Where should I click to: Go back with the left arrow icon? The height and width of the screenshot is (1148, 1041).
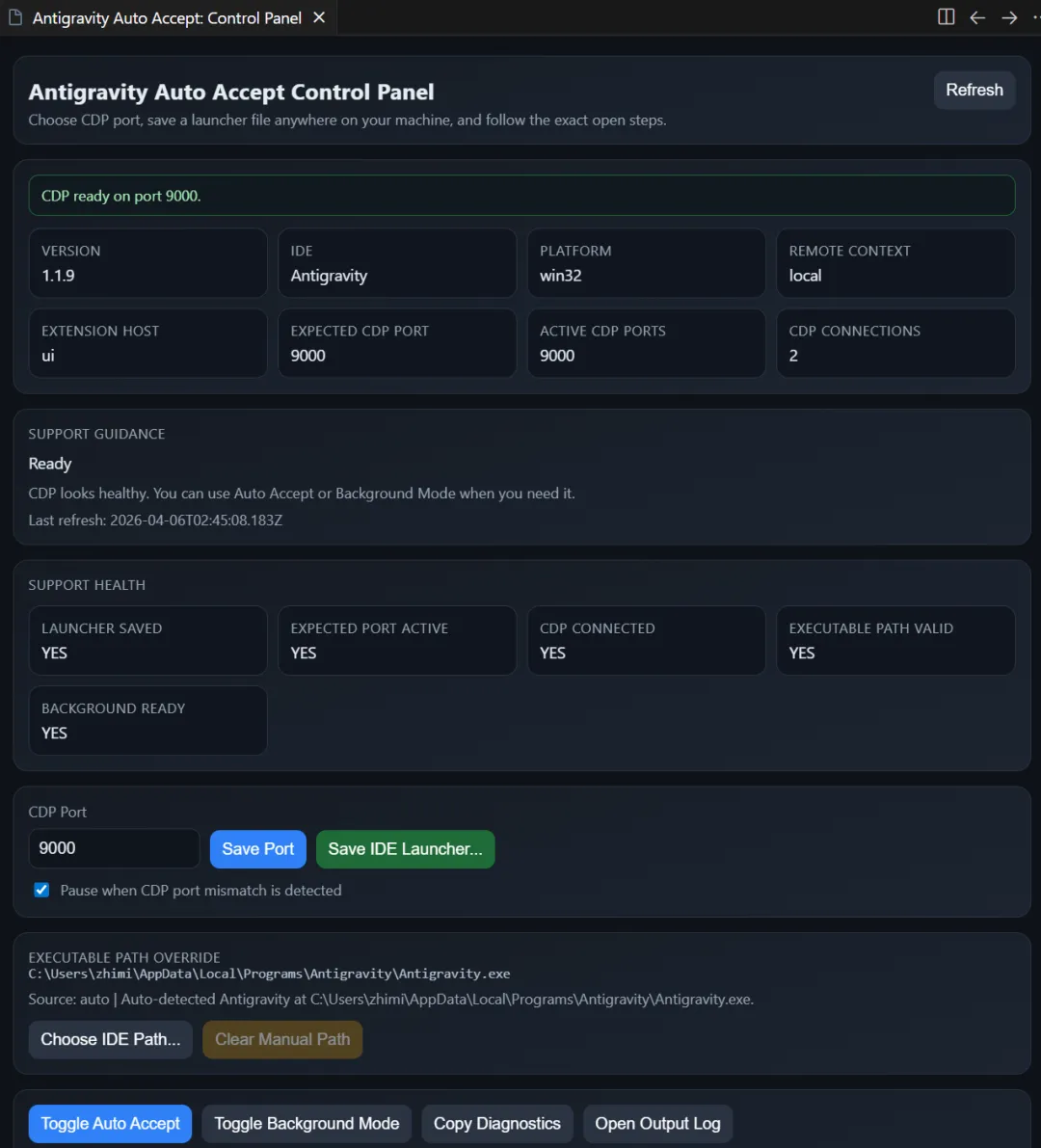pyautogui.click(x=977, y=17)
